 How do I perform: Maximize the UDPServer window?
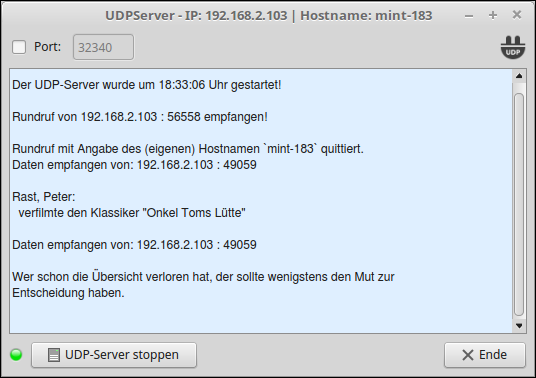pyautogui.click(x=493, y=15)
